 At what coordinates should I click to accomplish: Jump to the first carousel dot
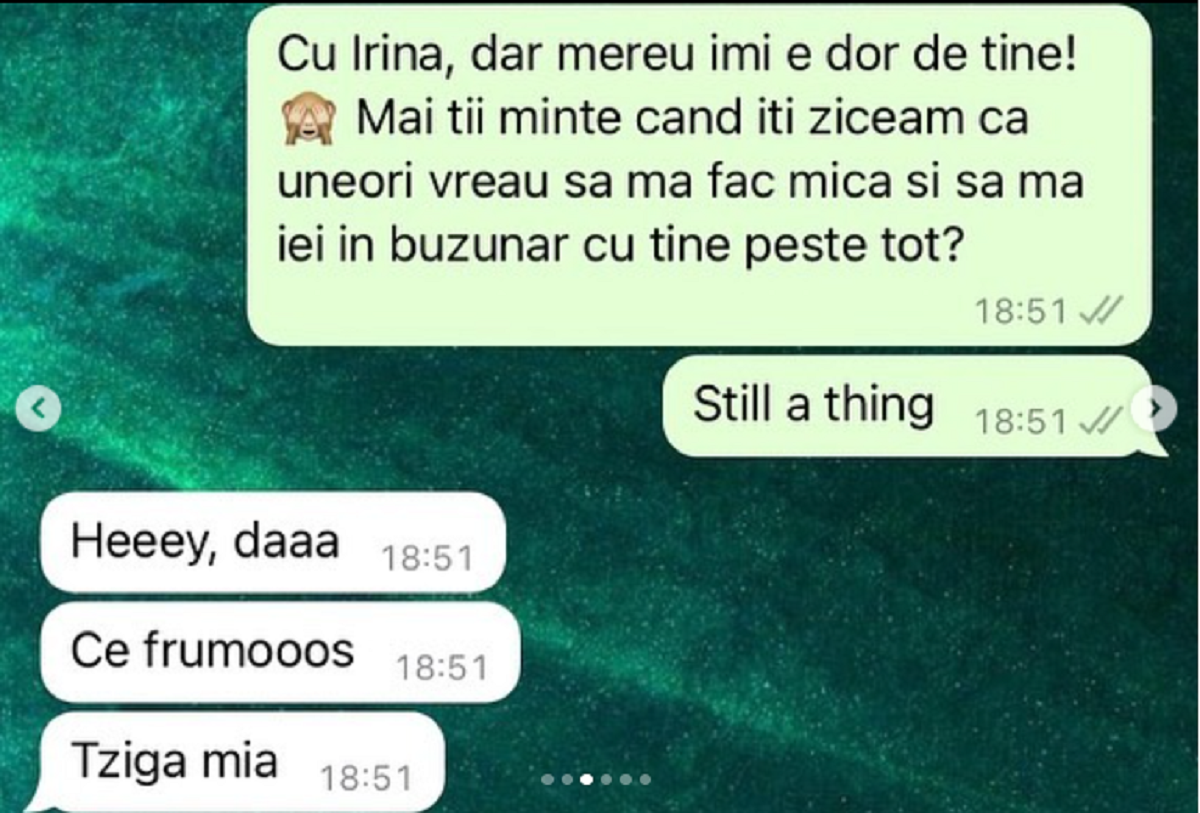pos(548,779)
